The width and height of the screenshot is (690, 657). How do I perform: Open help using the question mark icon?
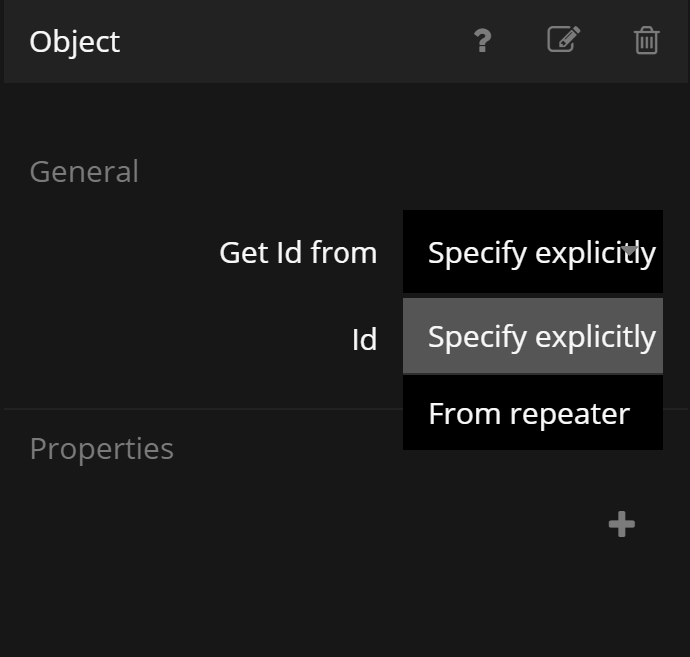coord(482,41)
